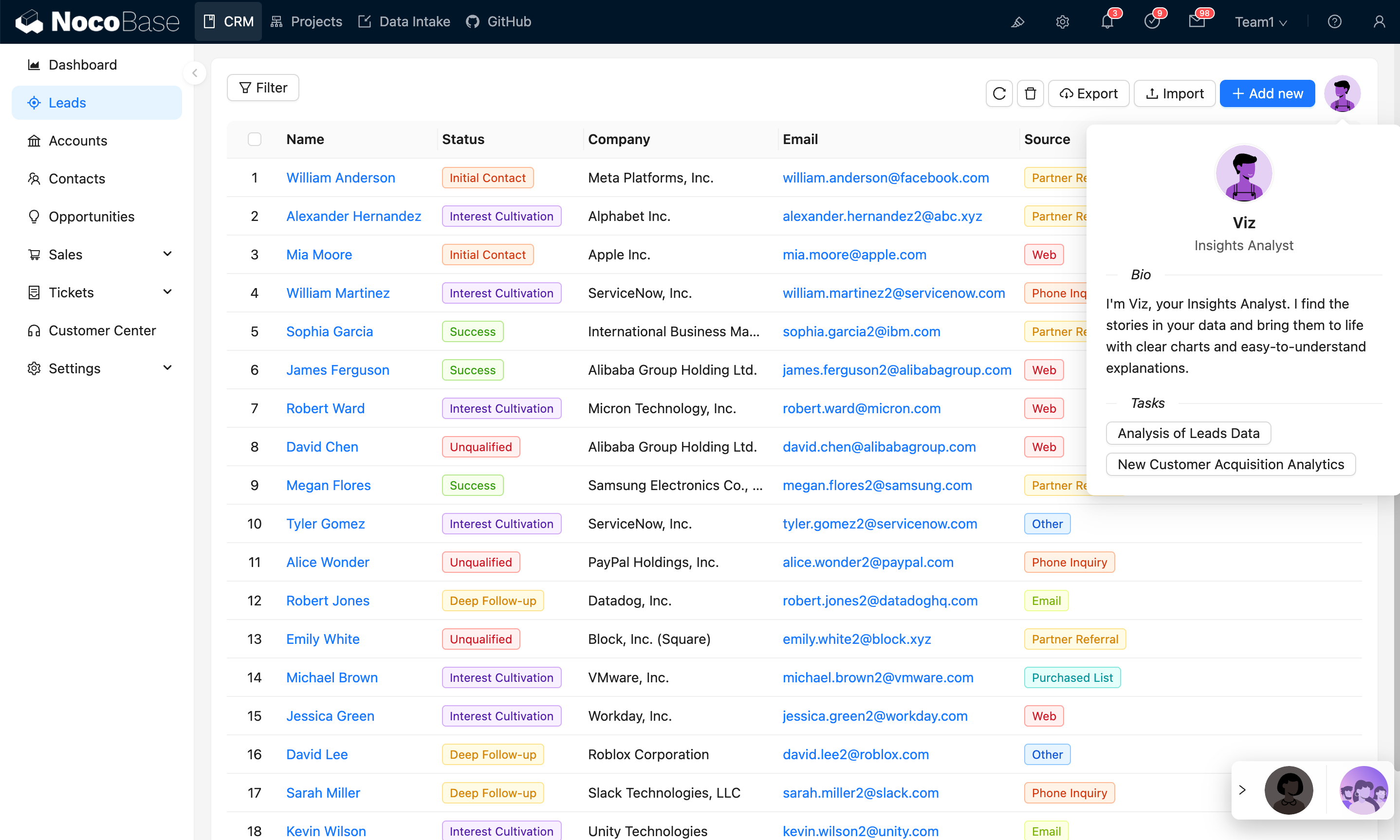Toggle the select-all checkbox in the table header
This screenshot has height=840, width=1400.
point(255,139)
